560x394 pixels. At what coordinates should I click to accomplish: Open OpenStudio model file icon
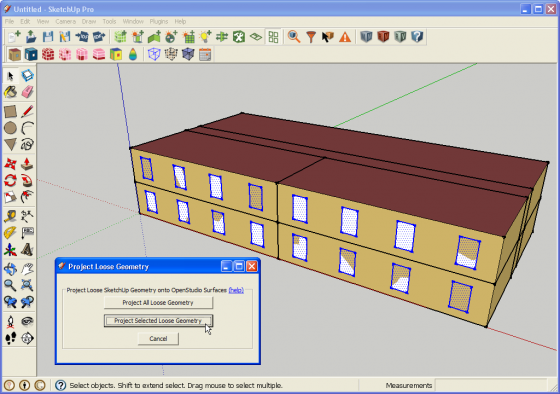tap(31, 36)
